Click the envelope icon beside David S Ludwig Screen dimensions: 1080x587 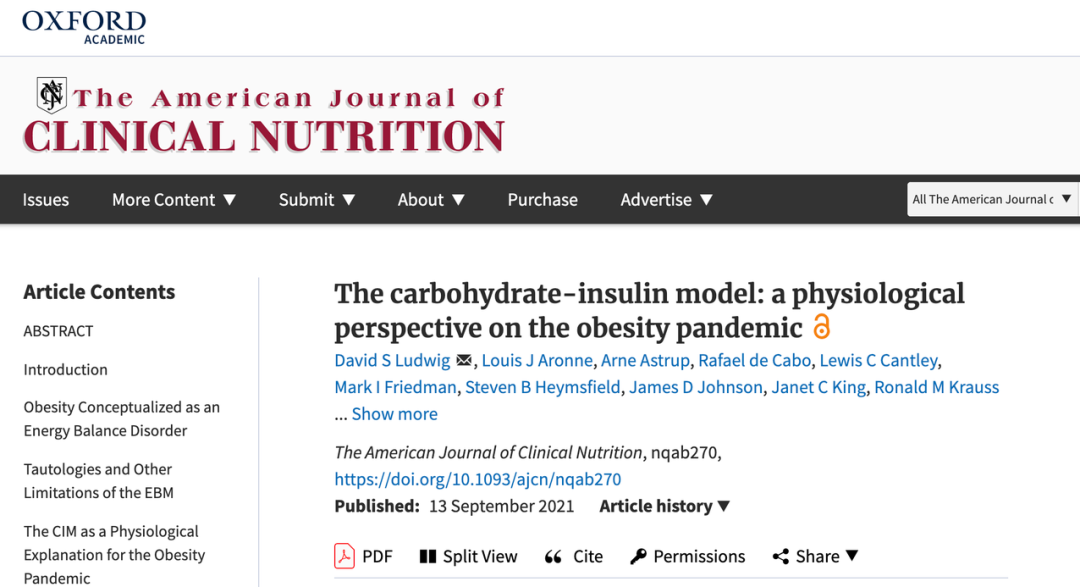(464, 360)
